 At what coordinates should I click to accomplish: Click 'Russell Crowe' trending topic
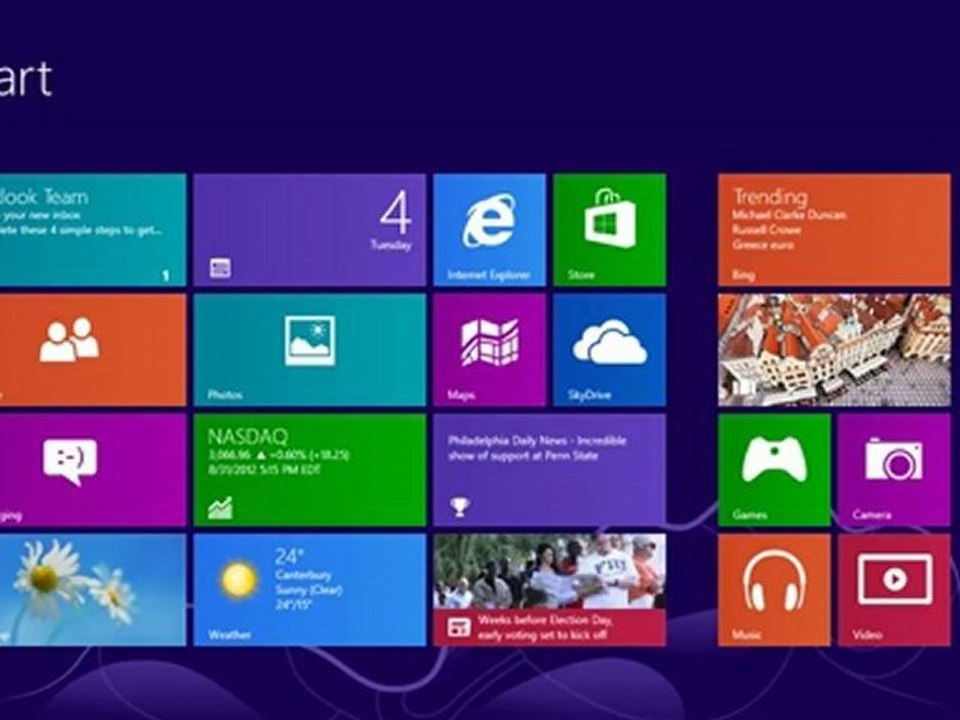(x=767, y=230)
